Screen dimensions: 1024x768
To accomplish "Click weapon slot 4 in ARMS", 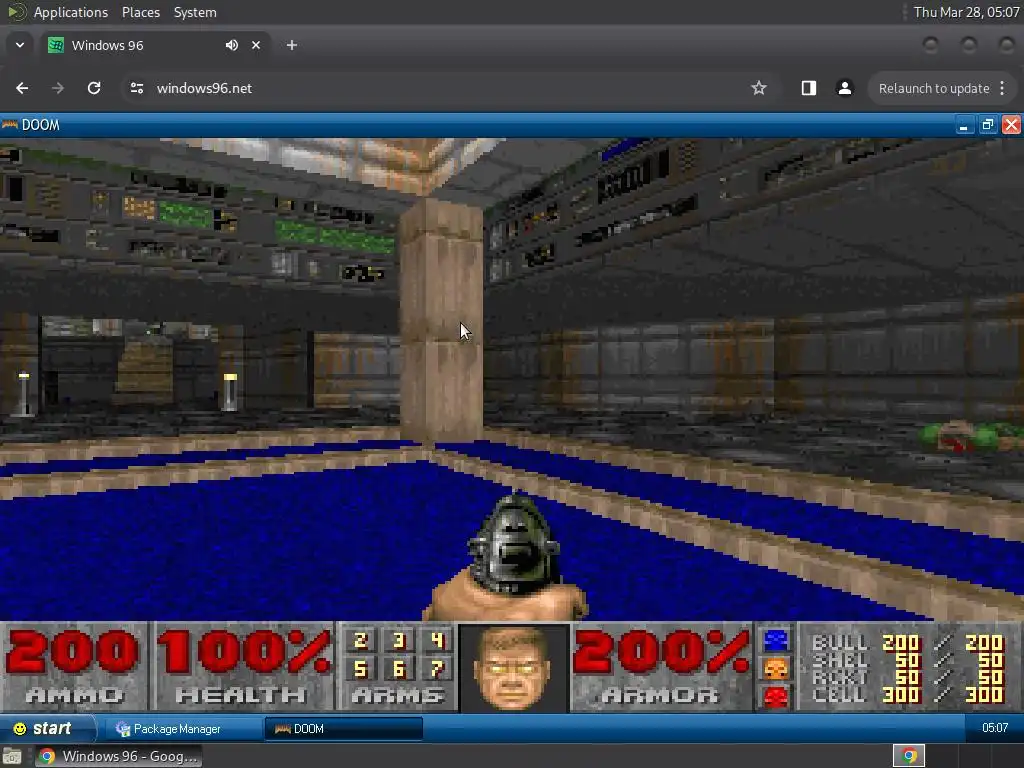I will click(437, 641).
